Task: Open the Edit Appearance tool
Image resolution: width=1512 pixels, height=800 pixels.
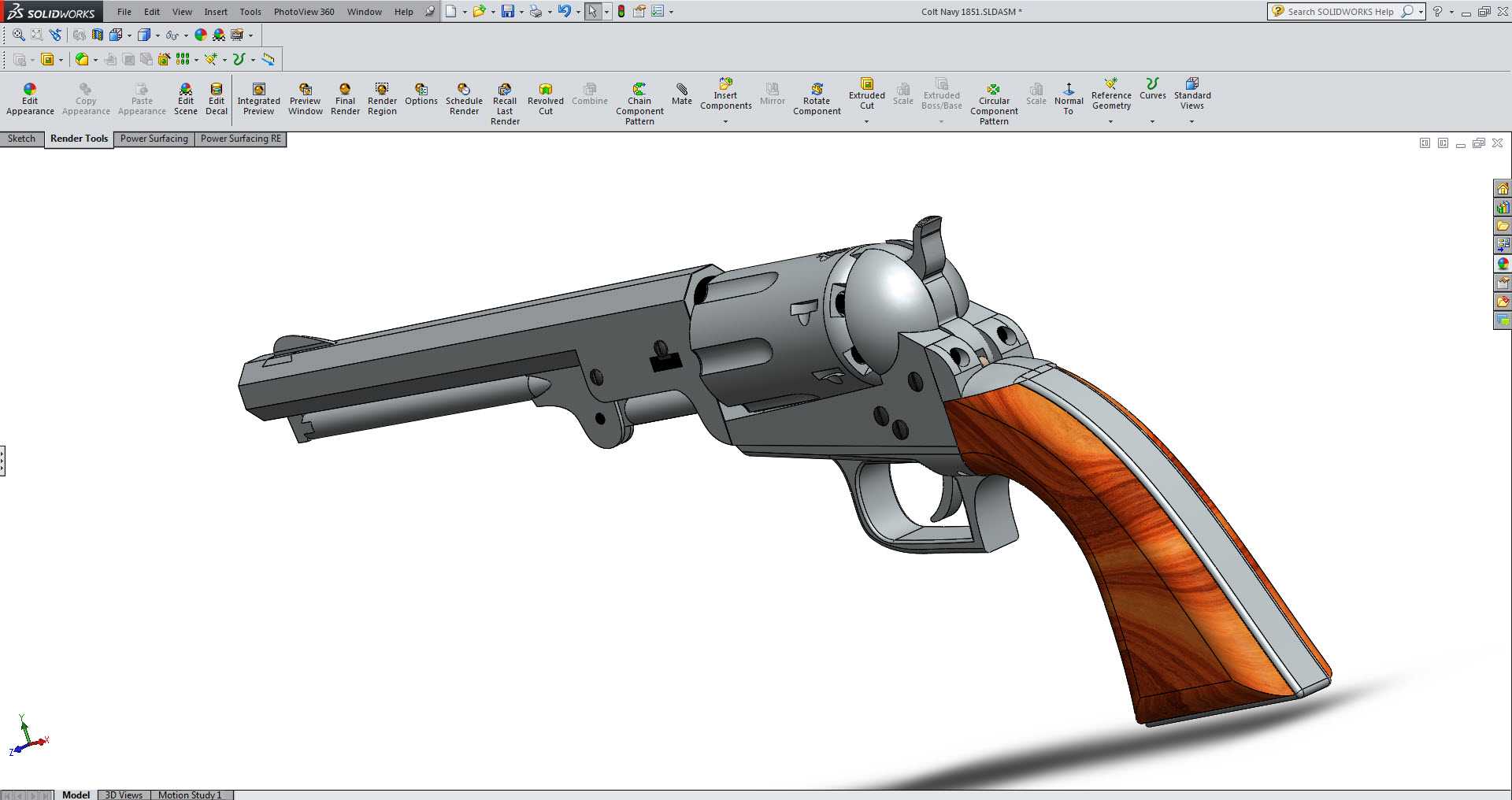Action: coord(30,99)
